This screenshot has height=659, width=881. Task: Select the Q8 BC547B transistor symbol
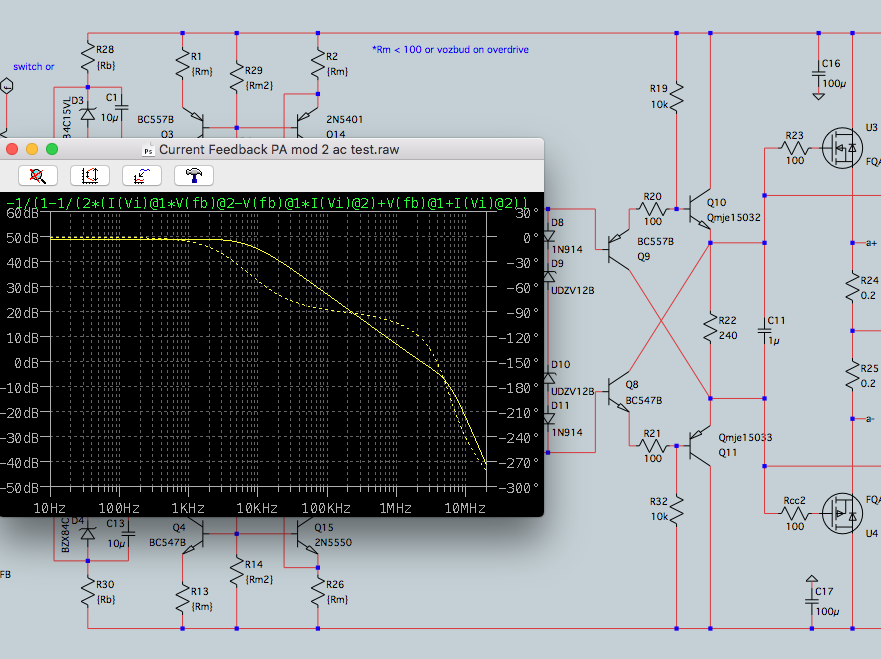[618, 391]
